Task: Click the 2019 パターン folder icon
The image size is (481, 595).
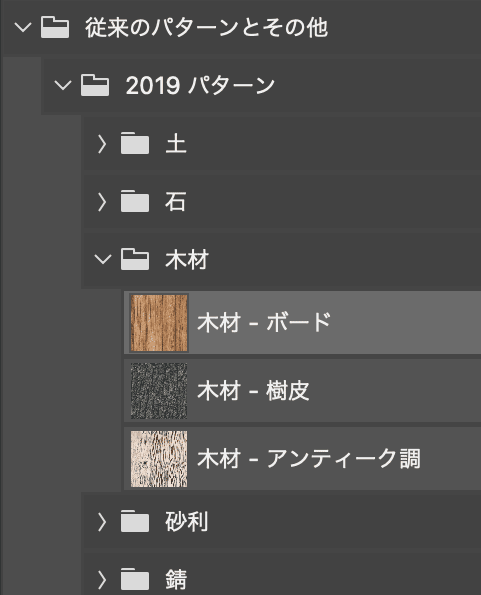Action: tap(95, 85)
